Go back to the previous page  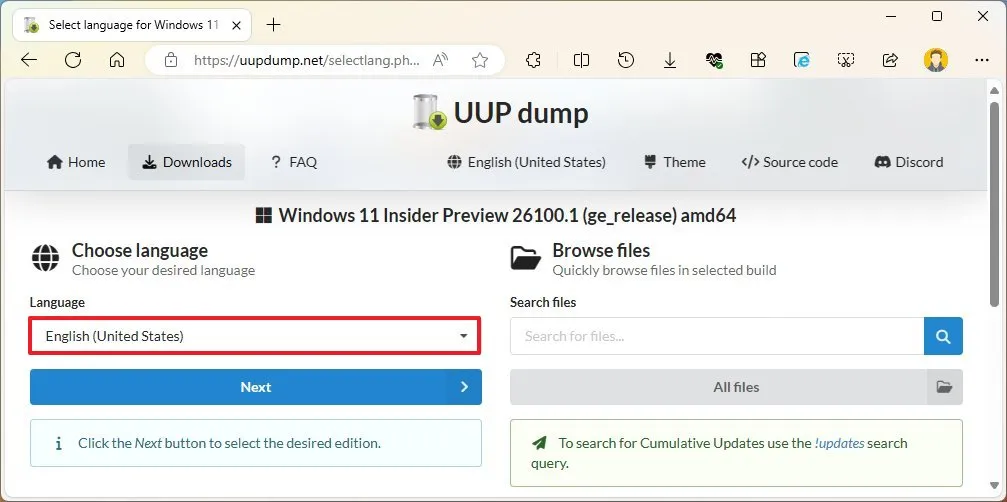click(30, 60)
